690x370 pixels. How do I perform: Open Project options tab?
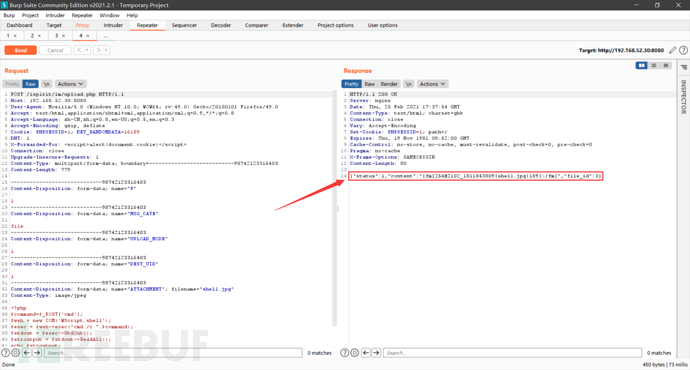[336, 26]
